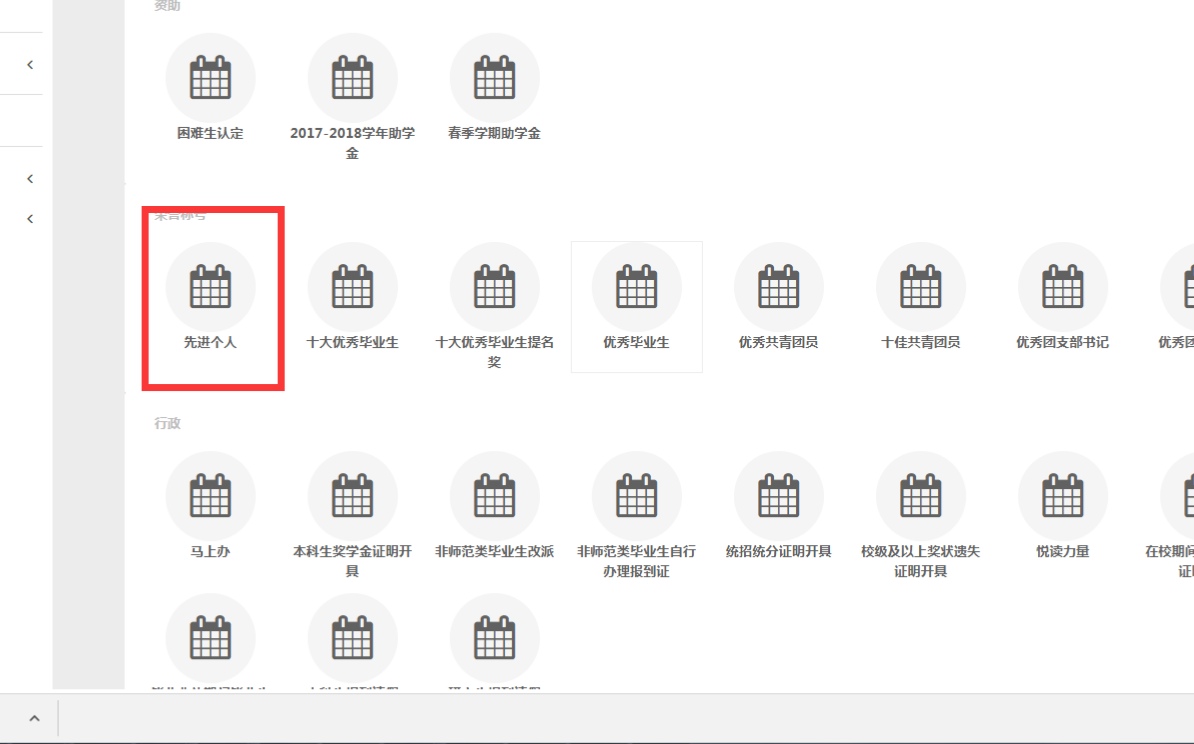Expand the topmost left sidebar chevron
The width and height of the screenshot is (1194, 744).
point(30,64)
